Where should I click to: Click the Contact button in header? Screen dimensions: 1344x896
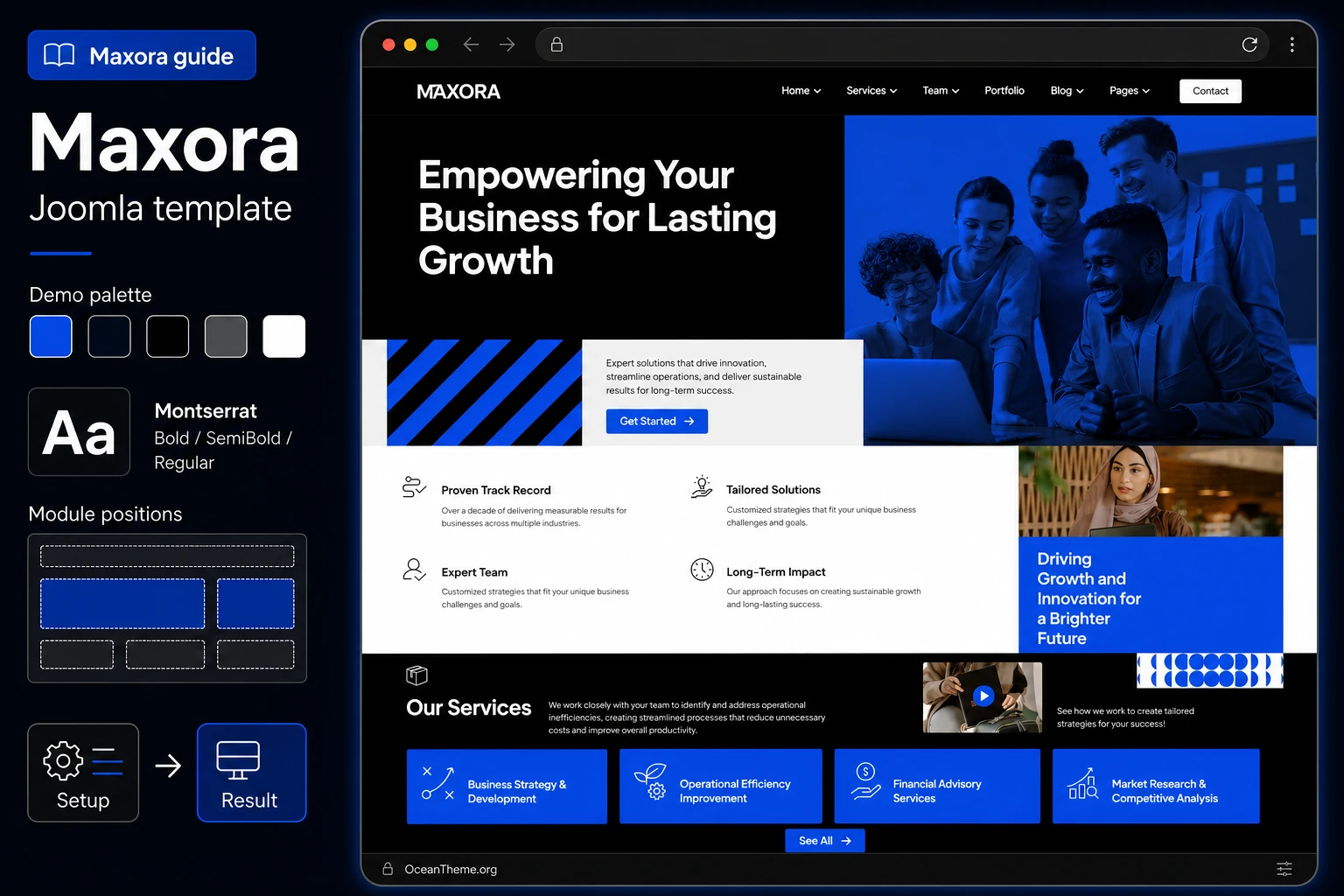click(x=1210, y=91)
